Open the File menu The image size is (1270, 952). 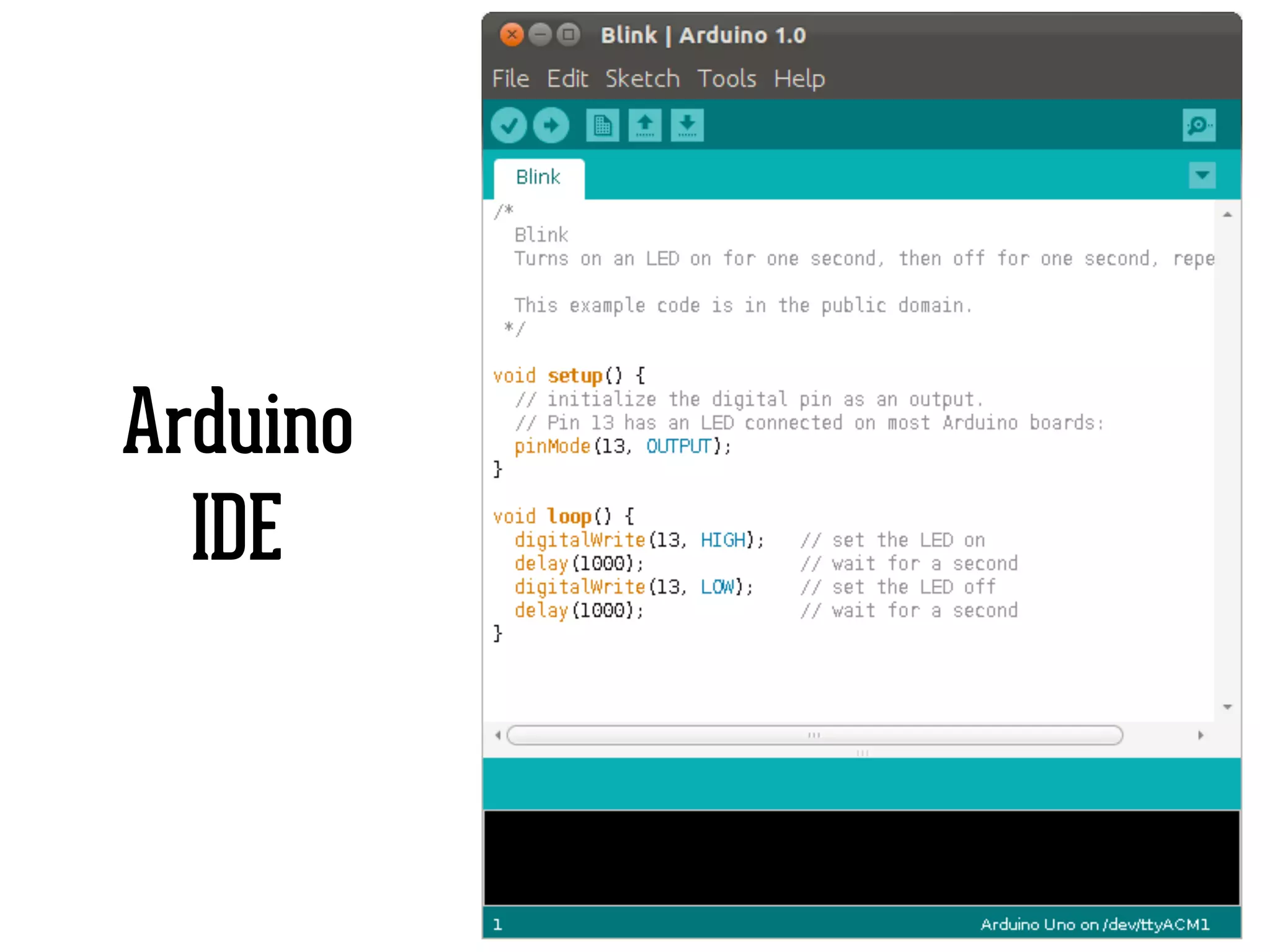510,79
